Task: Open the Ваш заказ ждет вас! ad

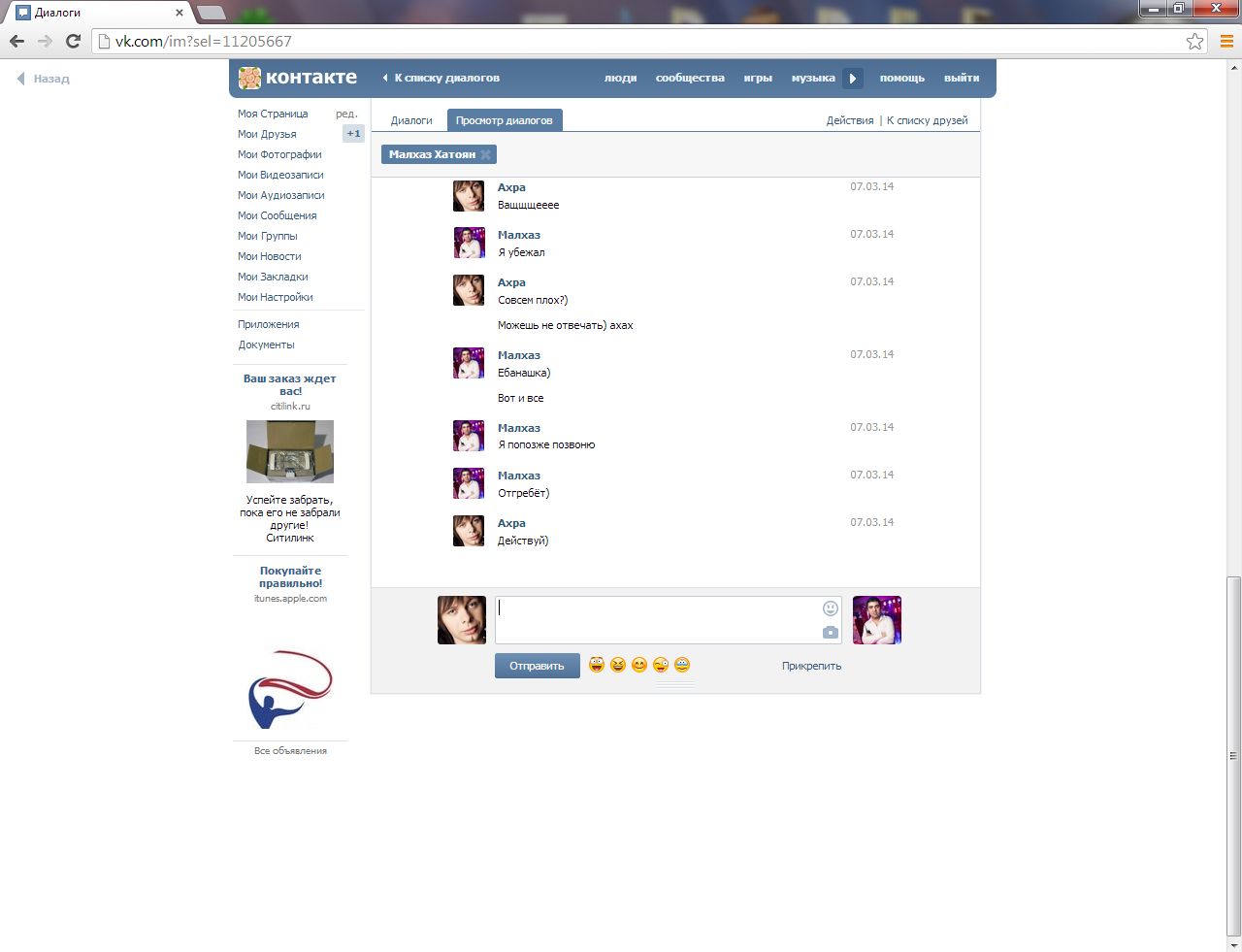Action: click(x=290, y=384)
